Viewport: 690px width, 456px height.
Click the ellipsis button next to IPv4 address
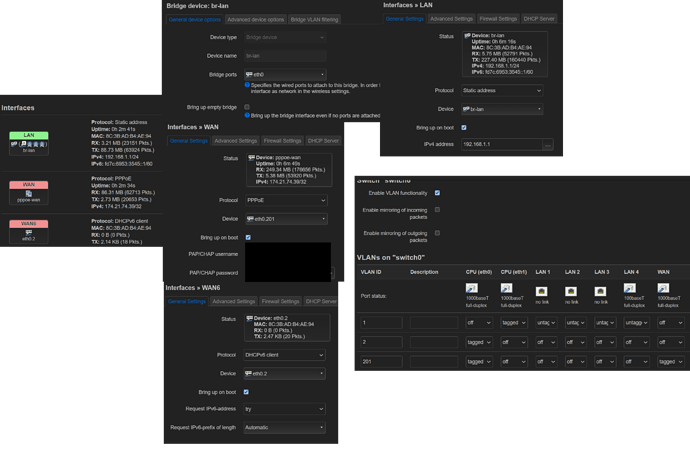tap(548, 144)
